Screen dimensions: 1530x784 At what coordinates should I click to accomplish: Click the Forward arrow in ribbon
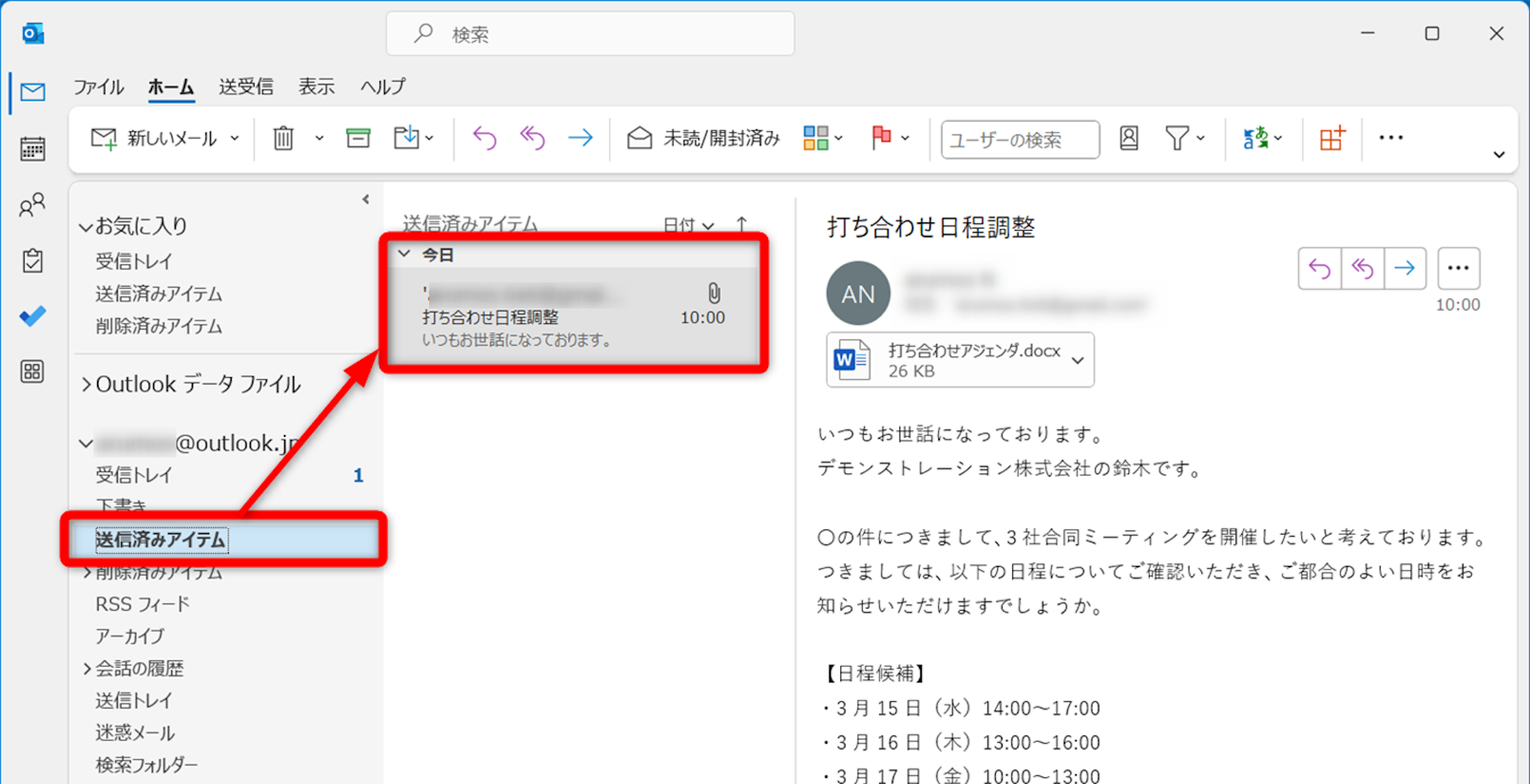coord(580,138)
